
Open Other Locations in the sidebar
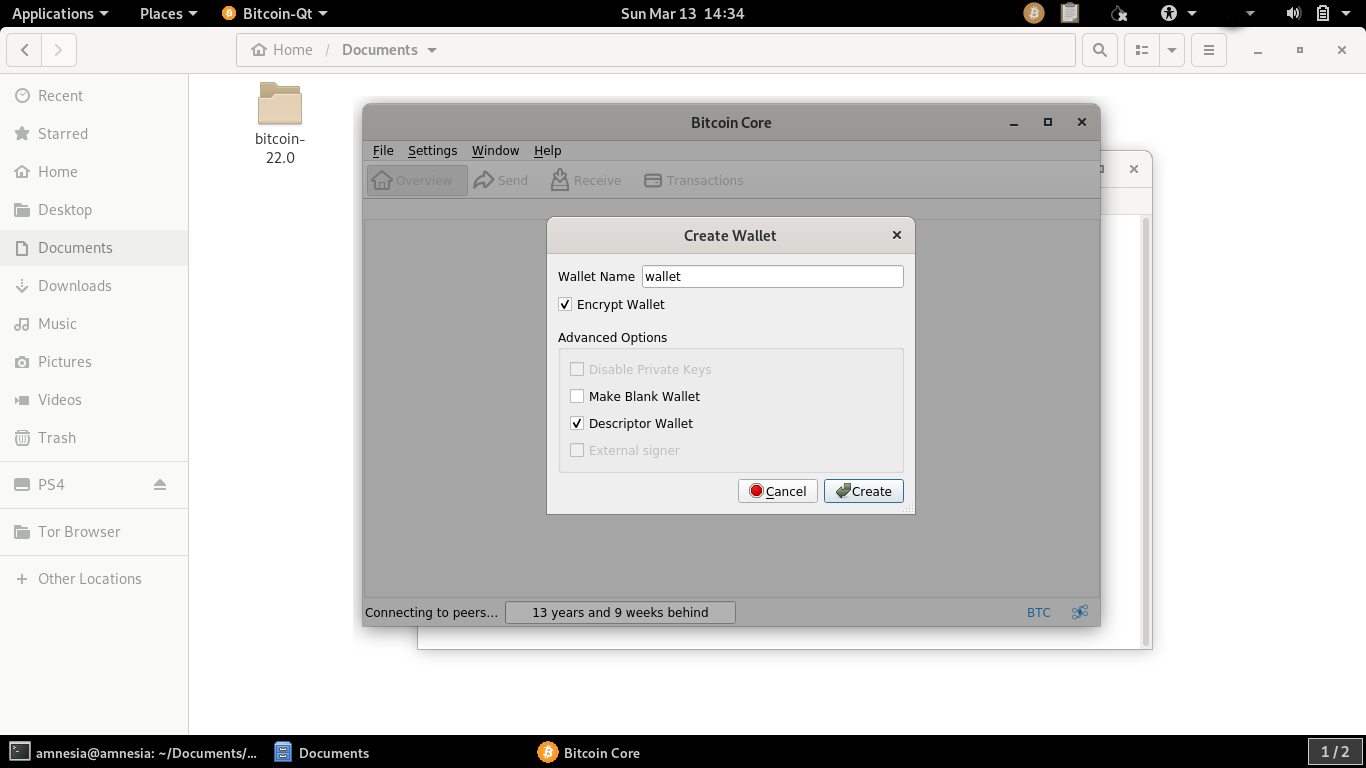tap(94, 579)
